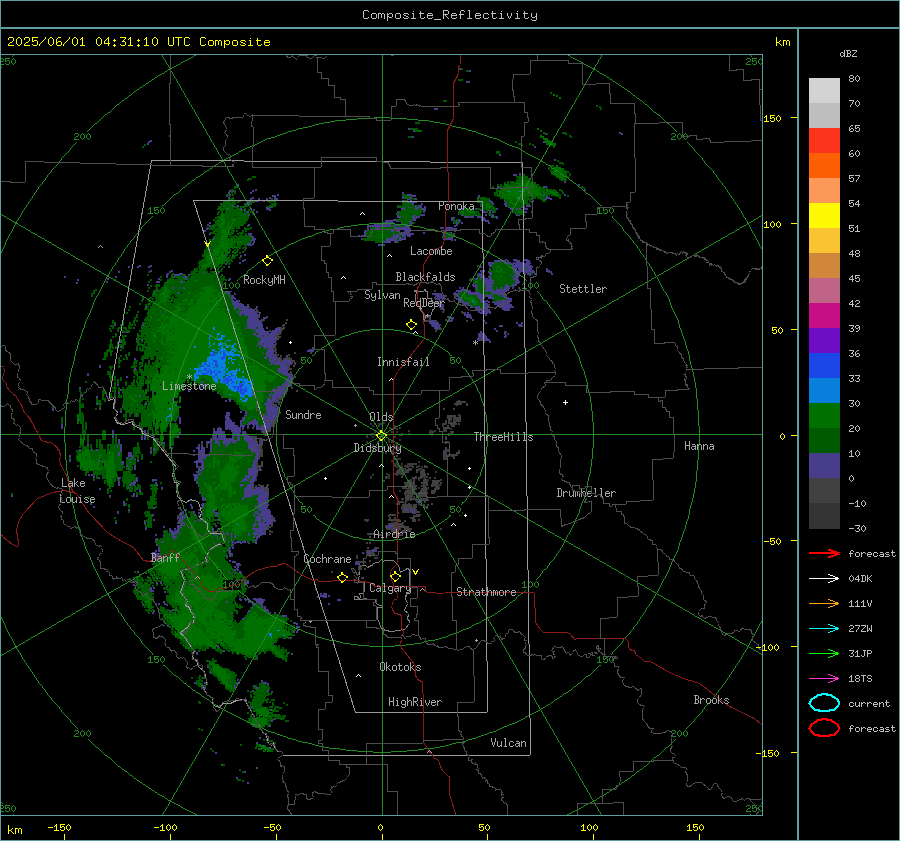This screenshot has height=841, width=900.
Task: Click the Airdrie label
Action: [x=394, y=534]
